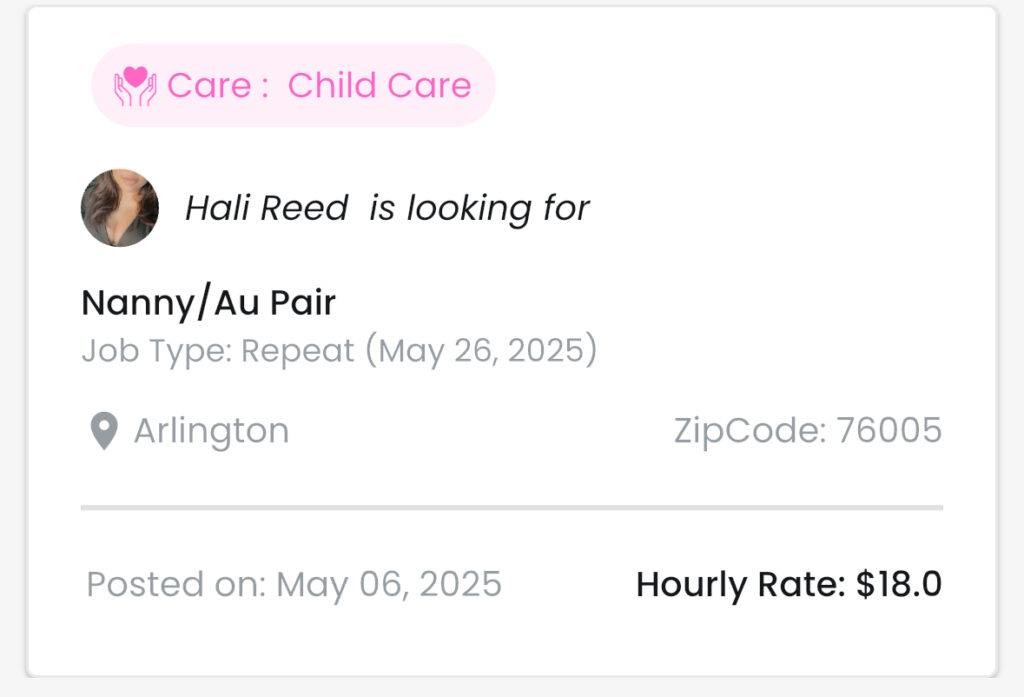
Task: Click the Job Type: Repeat line
Action: (339, 350)
